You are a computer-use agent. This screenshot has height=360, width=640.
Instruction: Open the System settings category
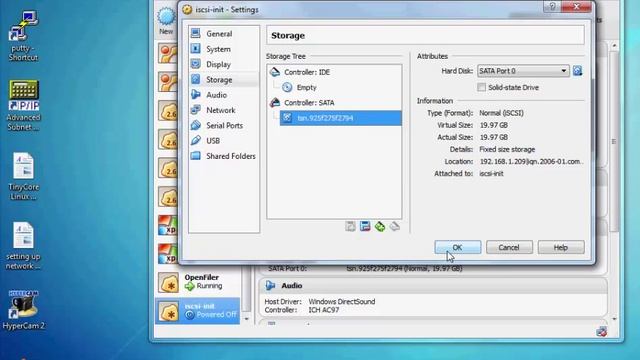[223, 49]
